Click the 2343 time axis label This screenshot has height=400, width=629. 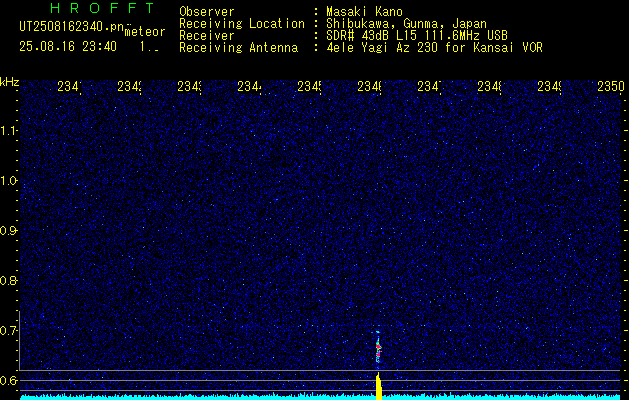pyautogui.click(x=189, y=86)
